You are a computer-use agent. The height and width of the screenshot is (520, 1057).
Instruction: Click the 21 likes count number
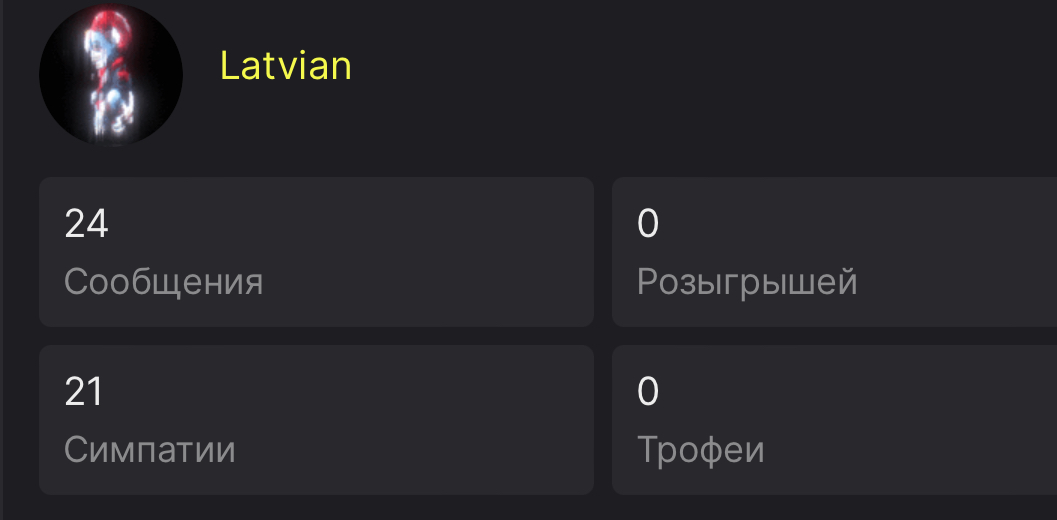(x=84, y=392)
